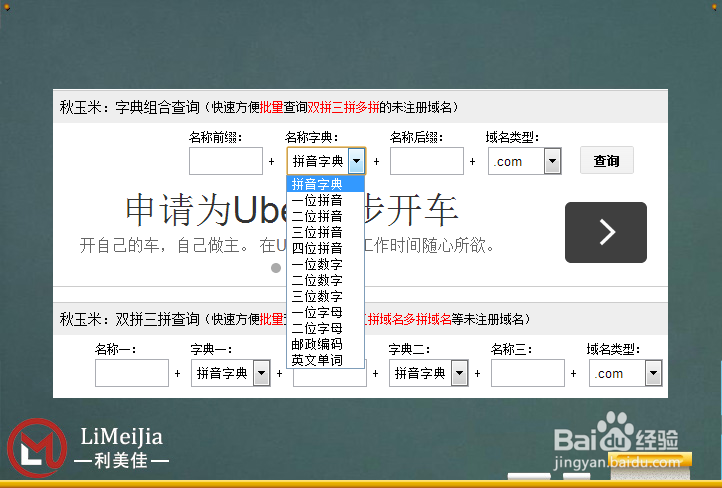
Task: Click the input field partly hidden under the list
Action: (x=330, y=377)
